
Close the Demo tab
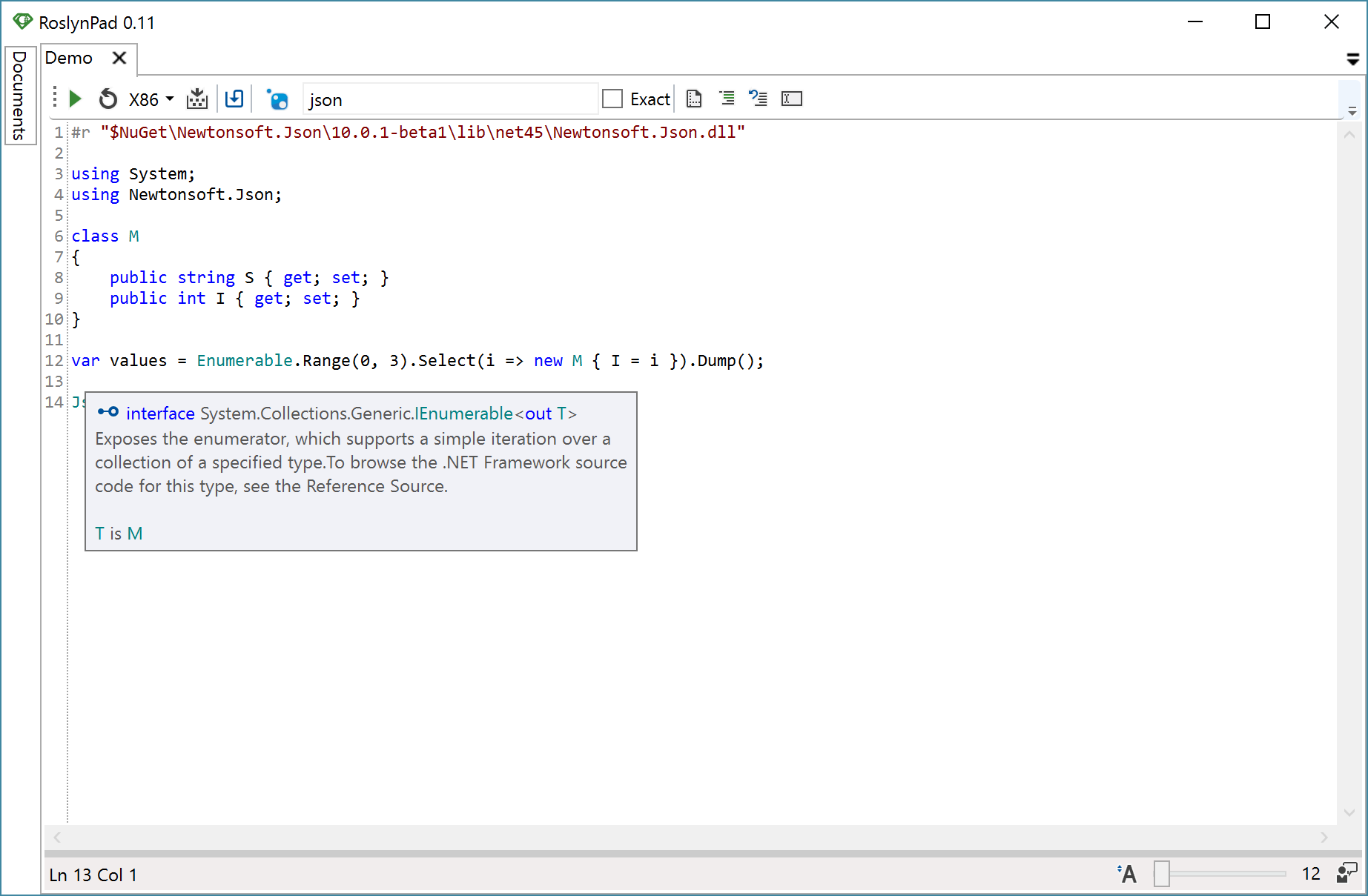[119, 58]
